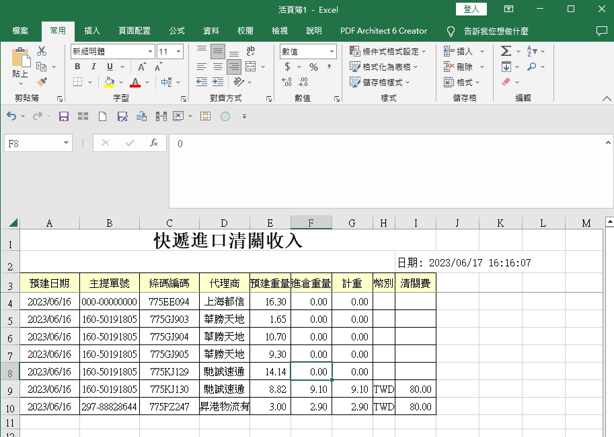This screenshot has width=614, height=437.
Task: Click the Undo arrow icon
Action: (12, 117)
